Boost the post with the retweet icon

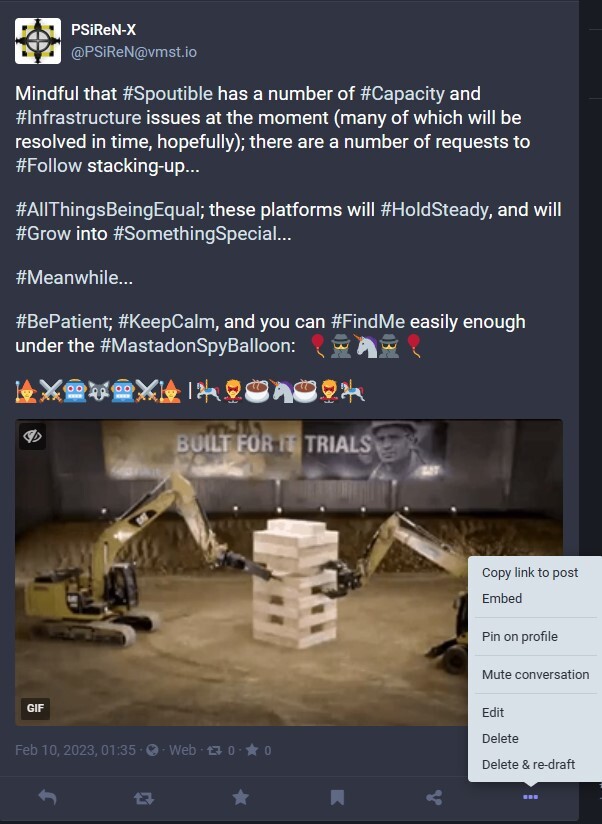coord(143,798)
